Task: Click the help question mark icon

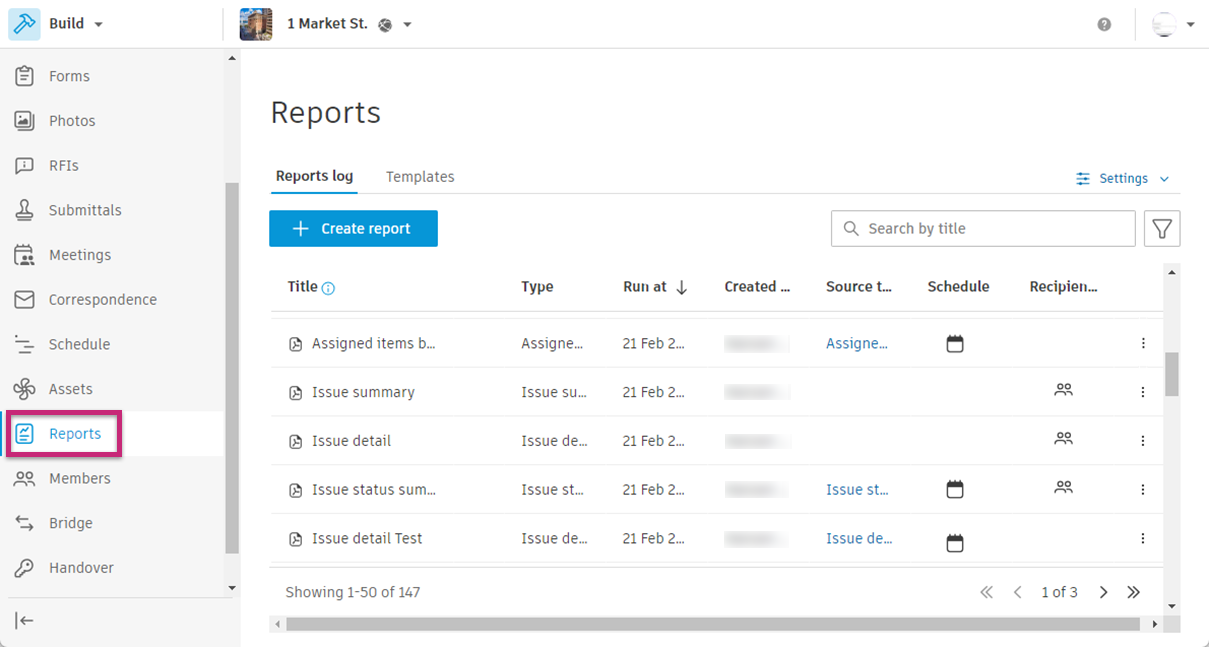Action: 1104,24
